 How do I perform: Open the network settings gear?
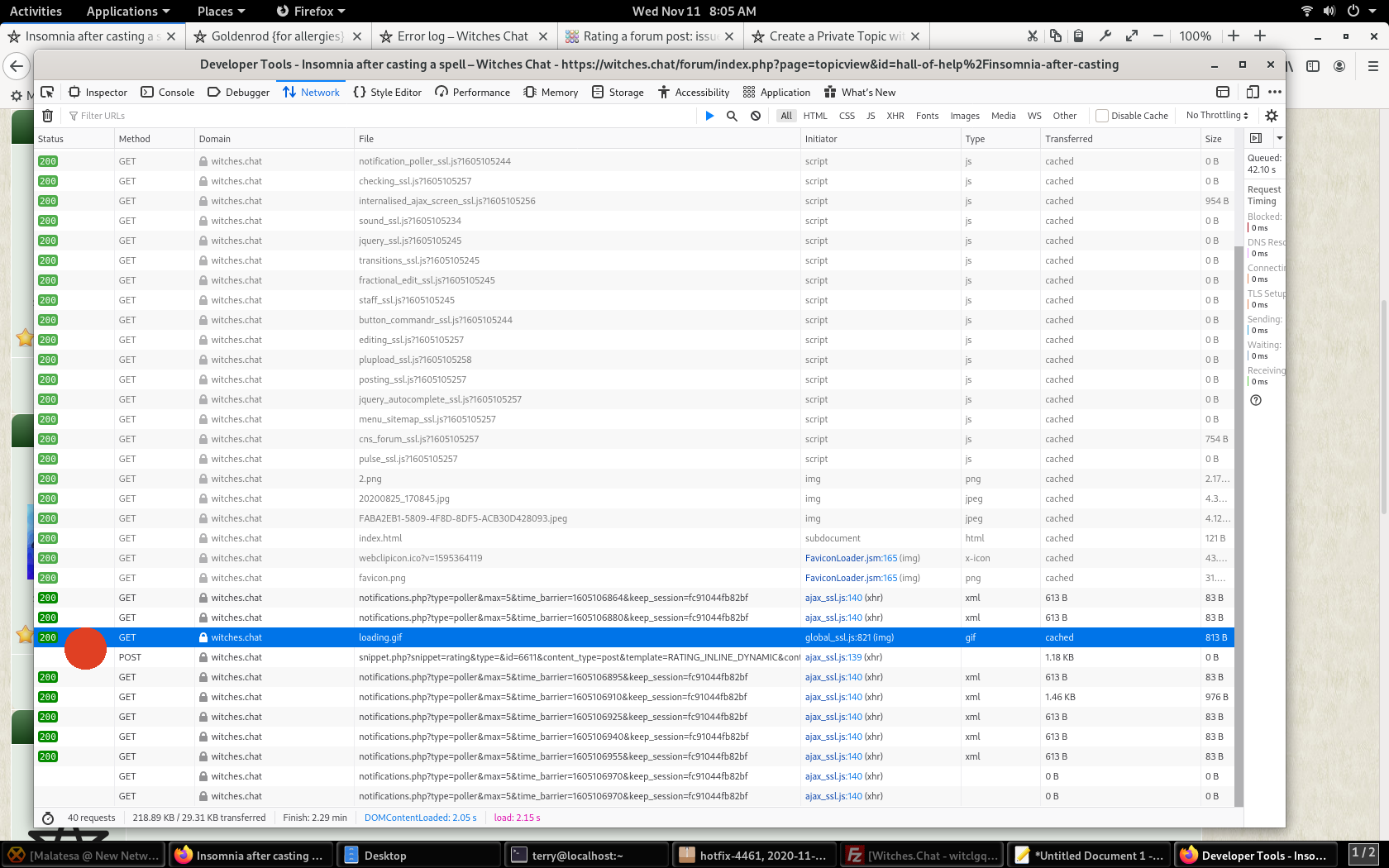click(1271, 116)
